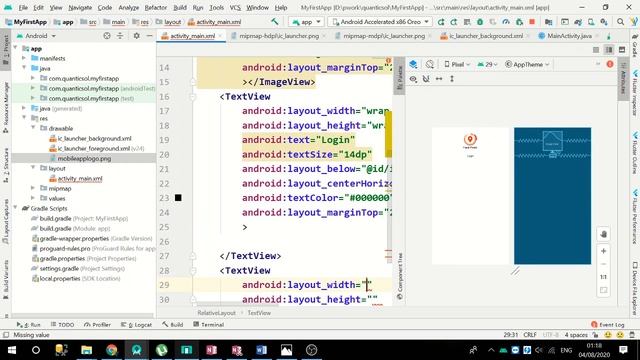
Task: Select activity_main.xml in layout folder
Action: pos(80,178)
